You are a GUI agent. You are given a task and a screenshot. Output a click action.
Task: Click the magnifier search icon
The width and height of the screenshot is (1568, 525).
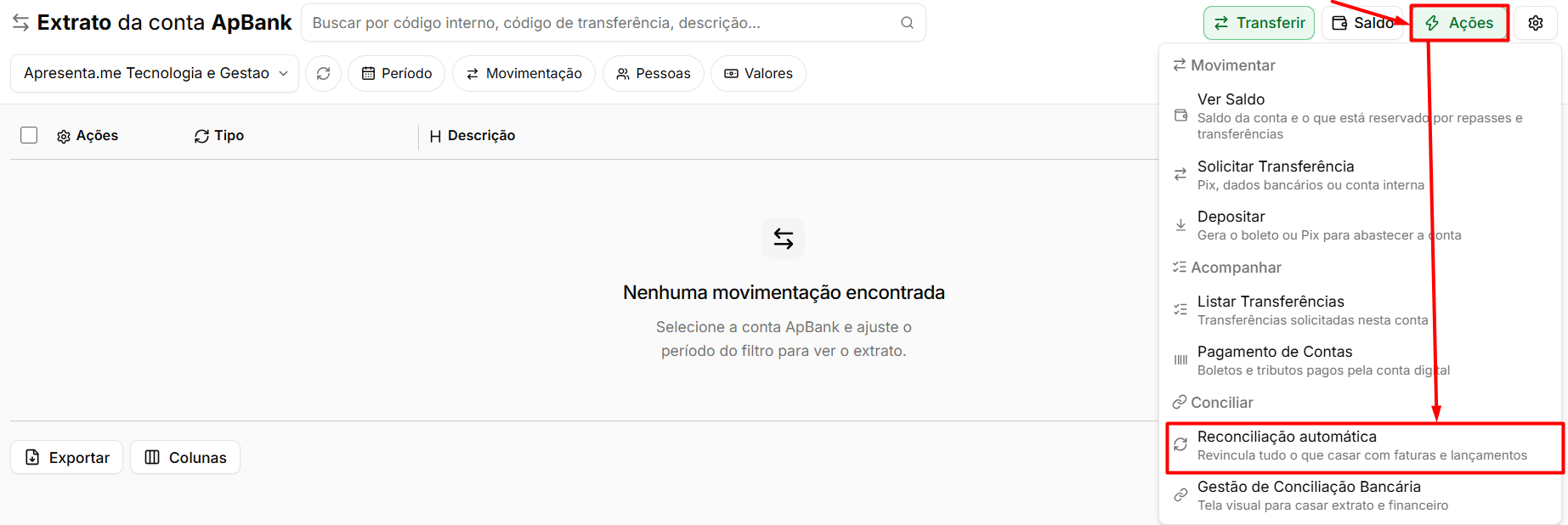(907, 23)
